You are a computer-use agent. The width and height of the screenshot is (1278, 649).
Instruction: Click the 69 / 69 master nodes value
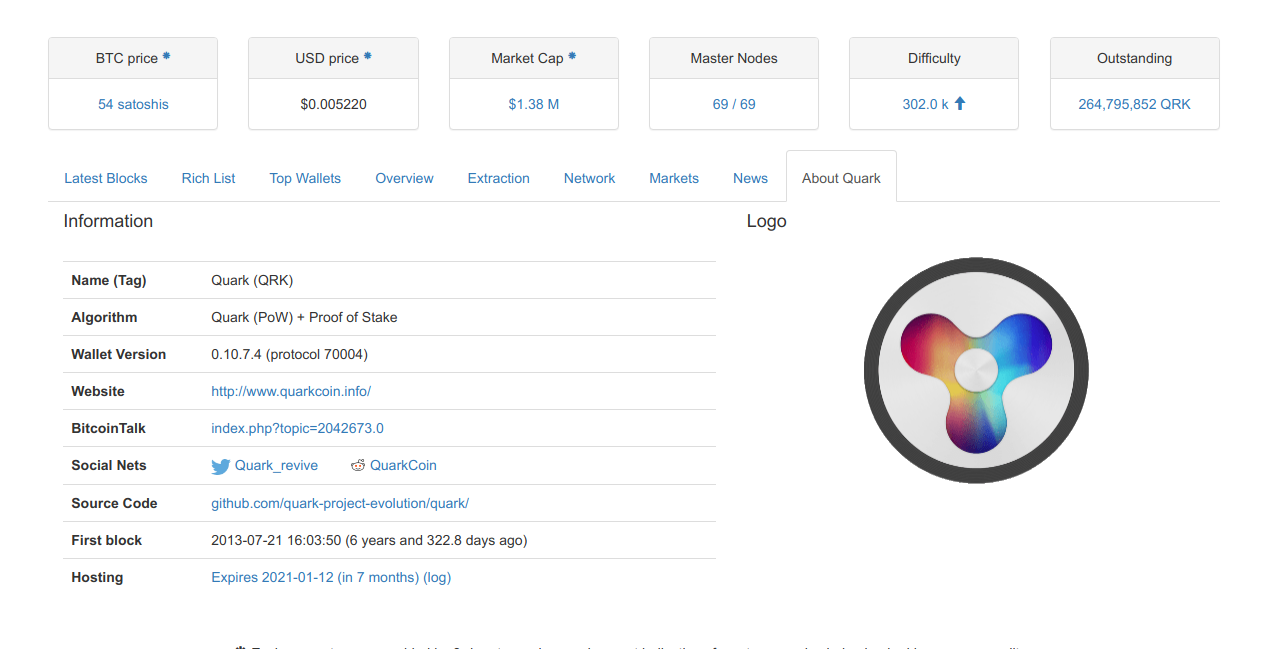pyautogui.click(x=733, y=104)
